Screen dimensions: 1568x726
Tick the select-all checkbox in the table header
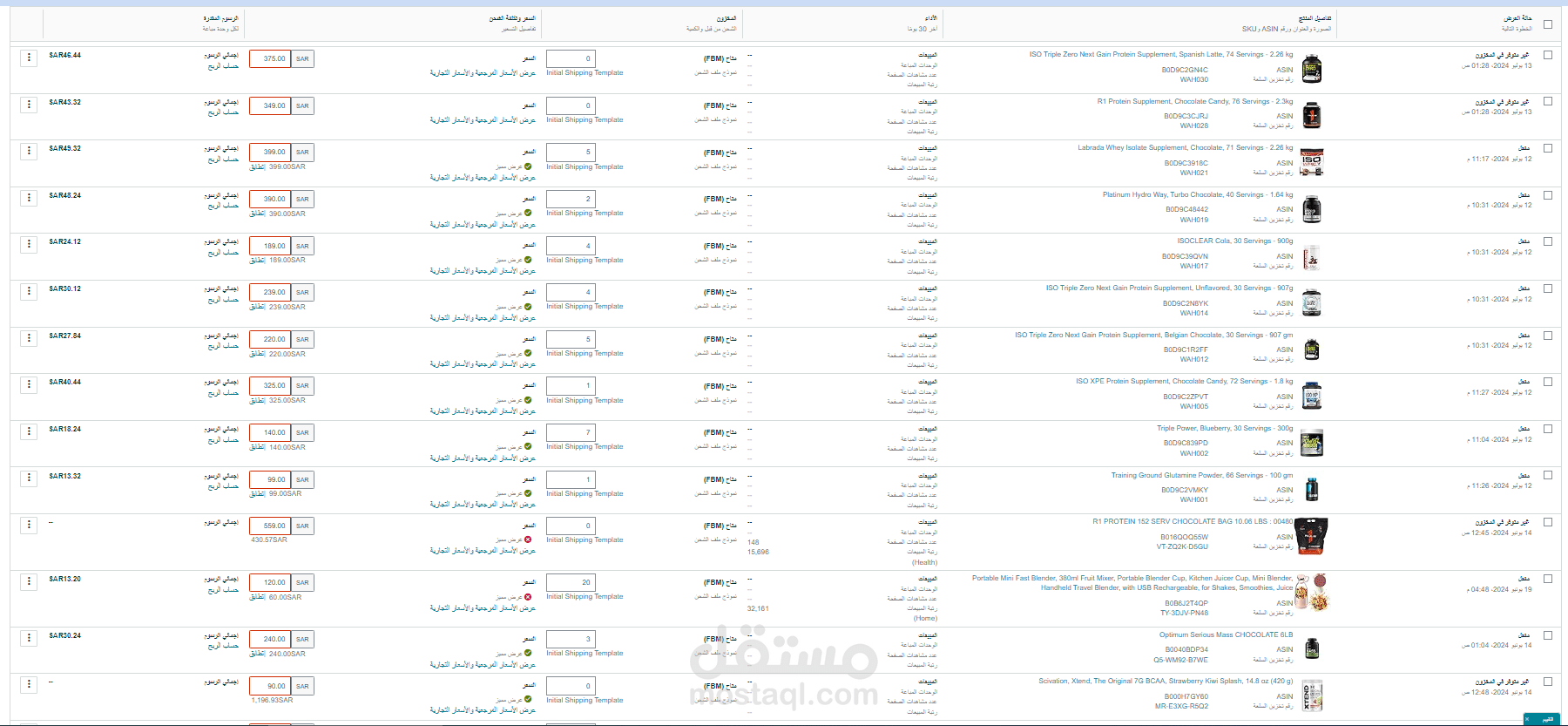click(1548, 24)
